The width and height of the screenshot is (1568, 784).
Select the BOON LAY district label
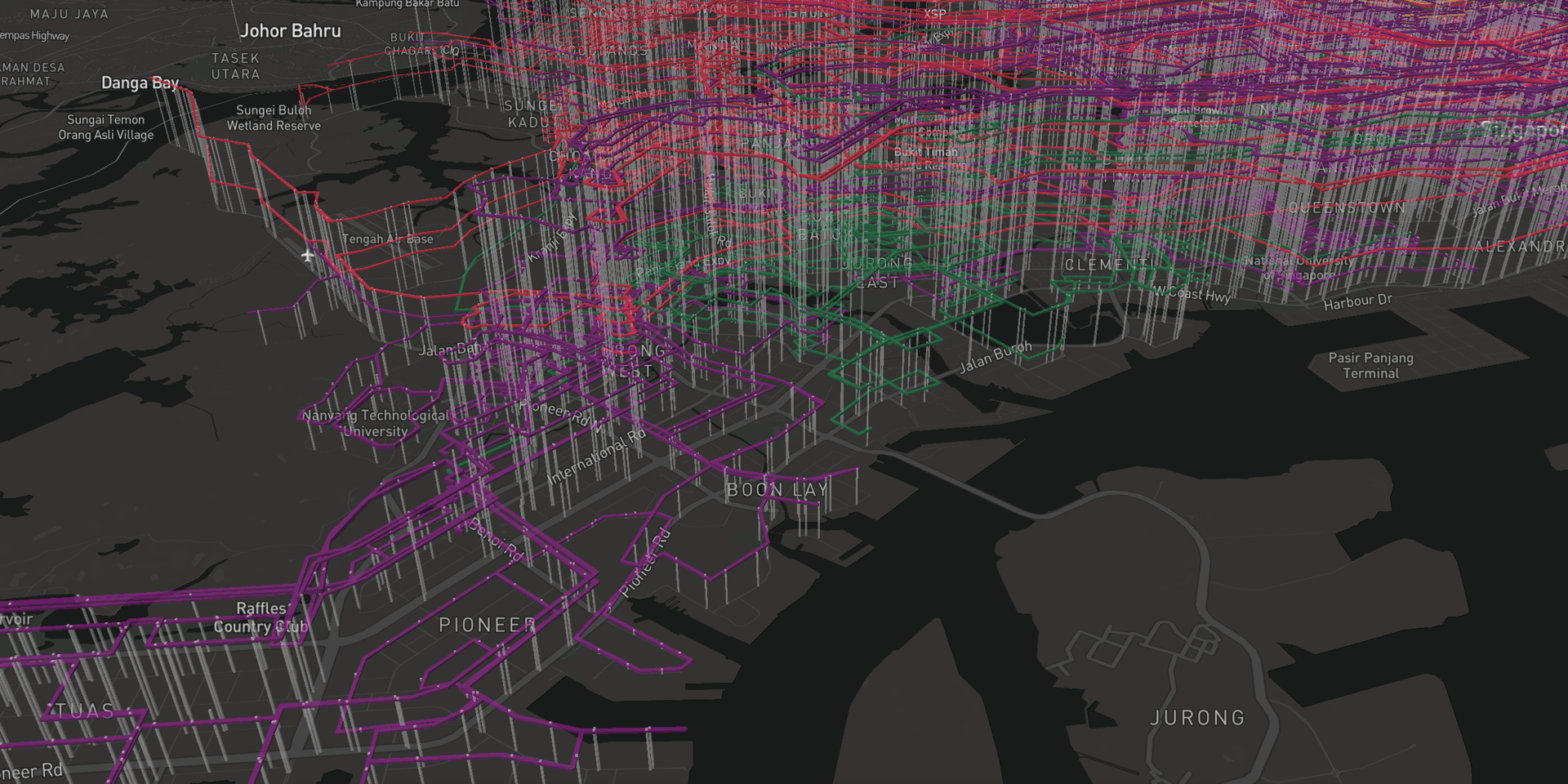click(777, 490)
